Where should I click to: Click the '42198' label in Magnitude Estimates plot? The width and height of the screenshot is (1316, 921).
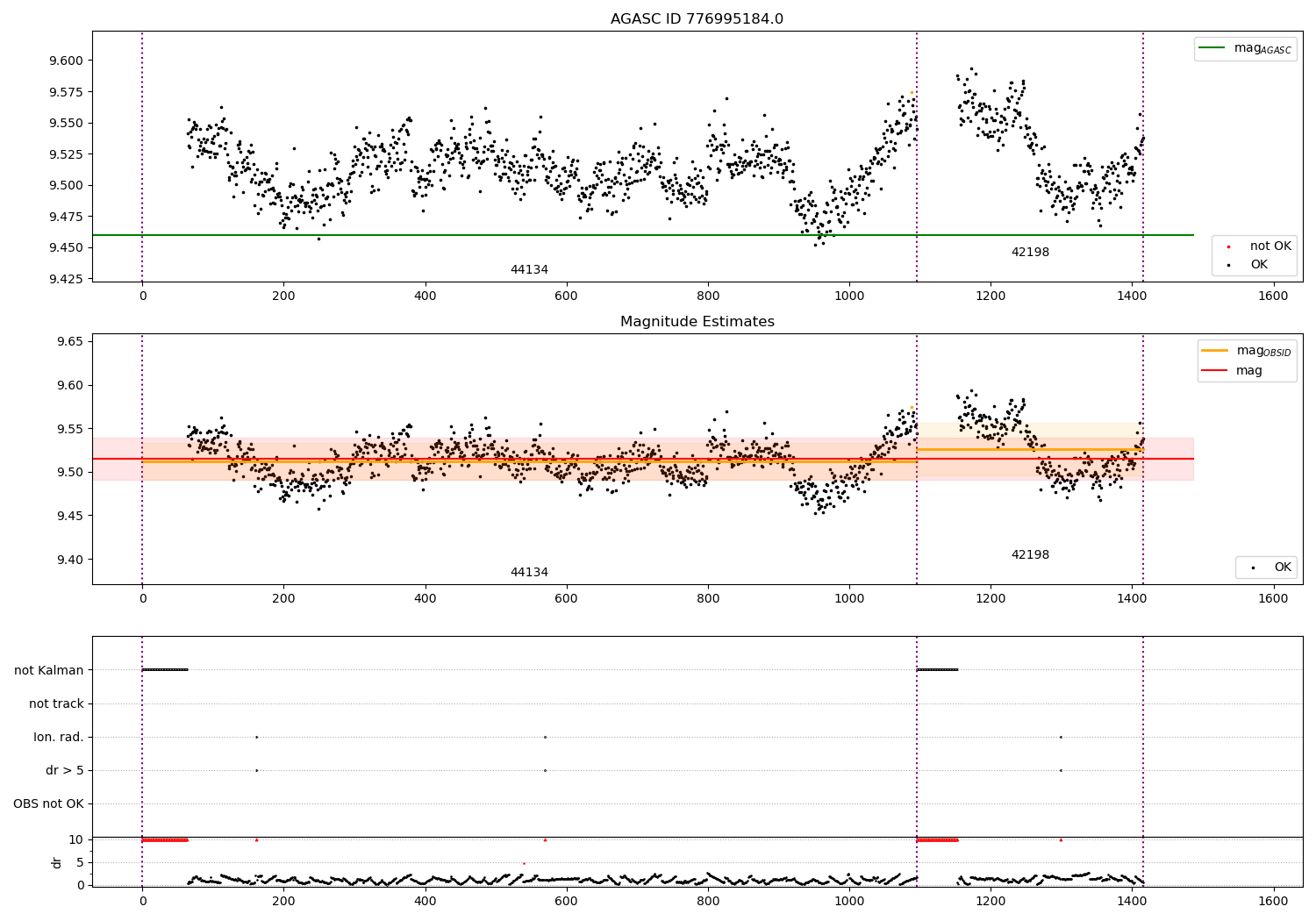point(1030,554)
